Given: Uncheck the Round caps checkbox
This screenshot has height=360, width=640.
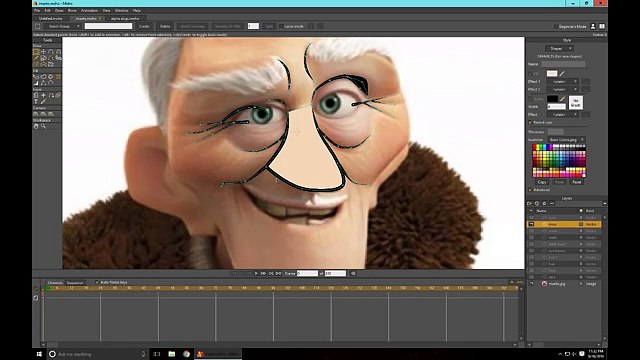Looking at the screenshot, I should [x=530, y=122].
